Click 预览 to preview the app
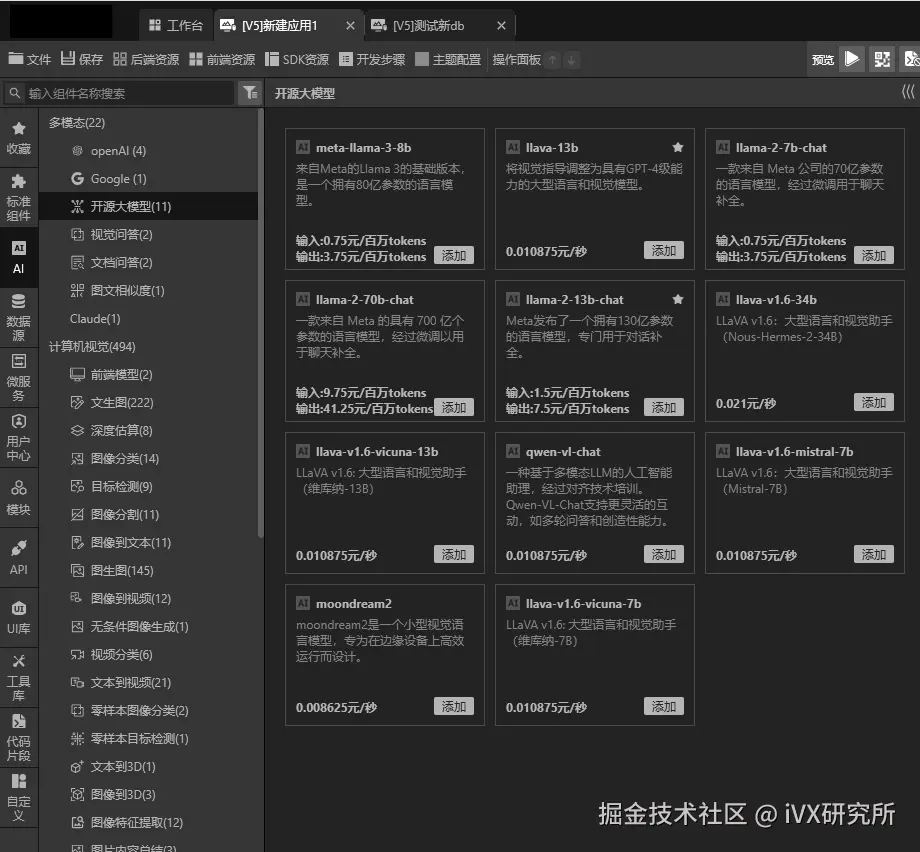Image resolution: width=920 pixels, height=852 pixels. click(822, 59)
